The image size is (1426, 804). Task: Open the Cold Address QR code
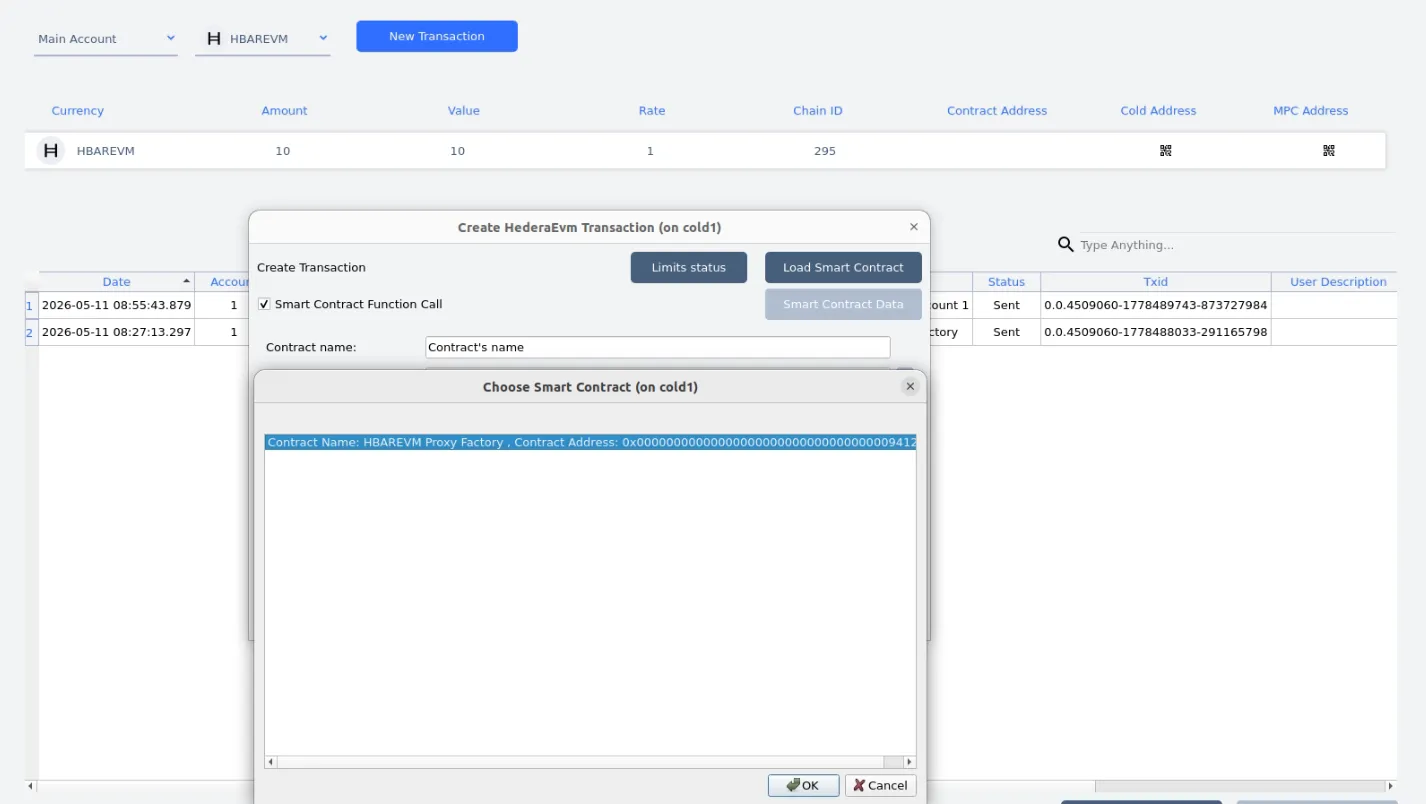[1165, 151]
